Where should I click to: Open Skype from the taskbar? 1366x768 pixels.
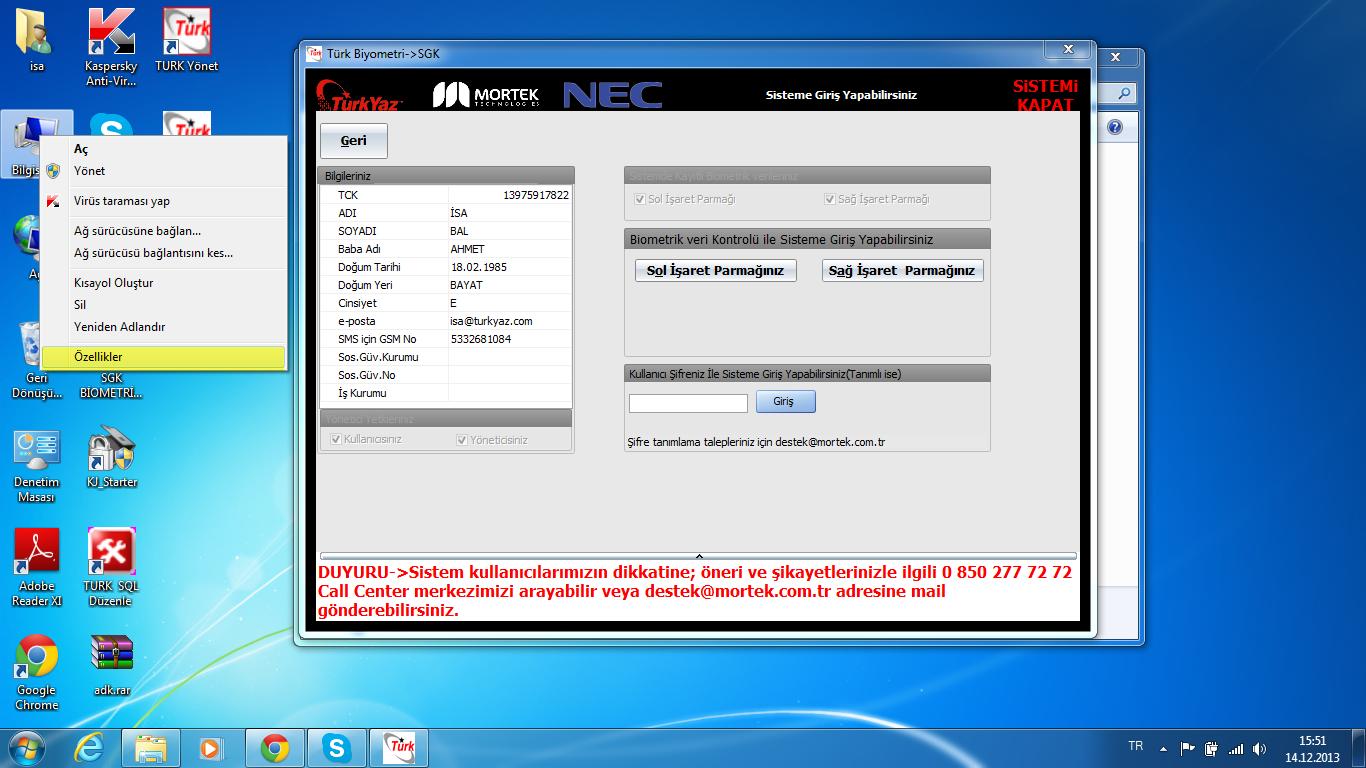click(336, 747)
